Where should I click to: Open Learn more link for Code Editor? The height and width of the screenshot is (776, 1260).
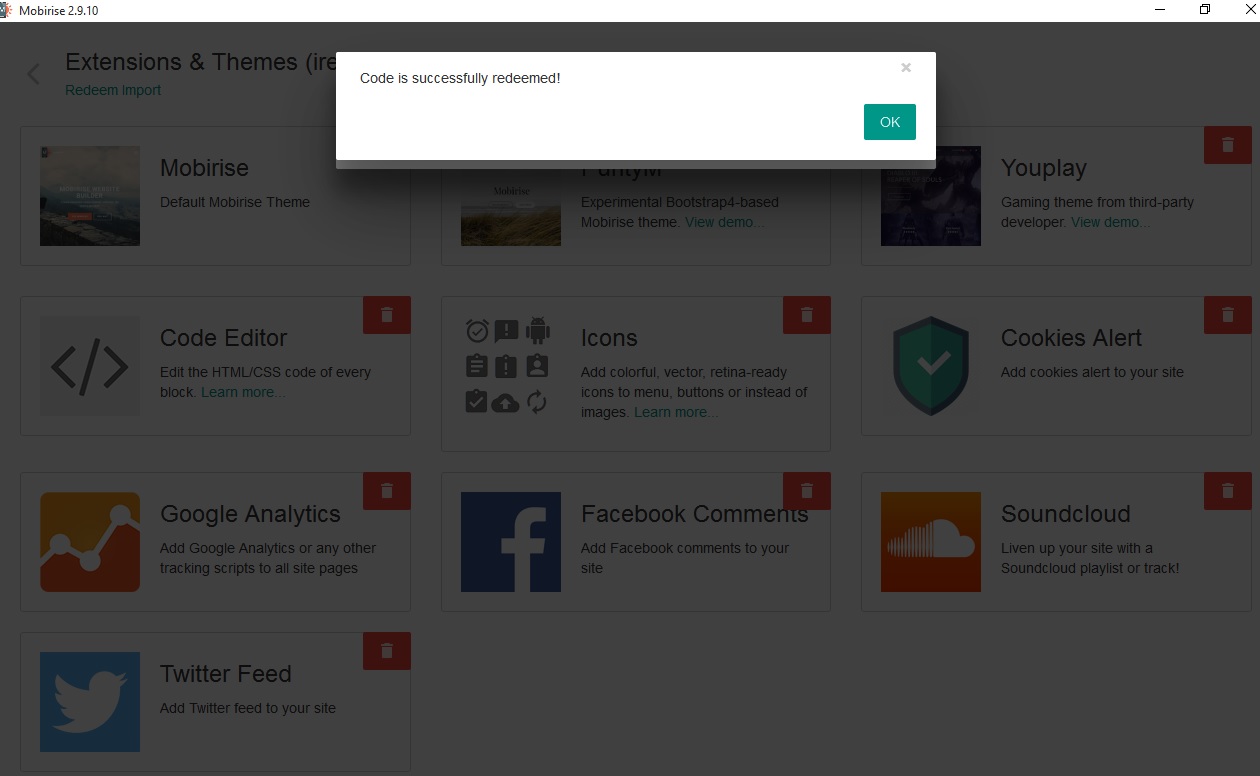point(243,392)
